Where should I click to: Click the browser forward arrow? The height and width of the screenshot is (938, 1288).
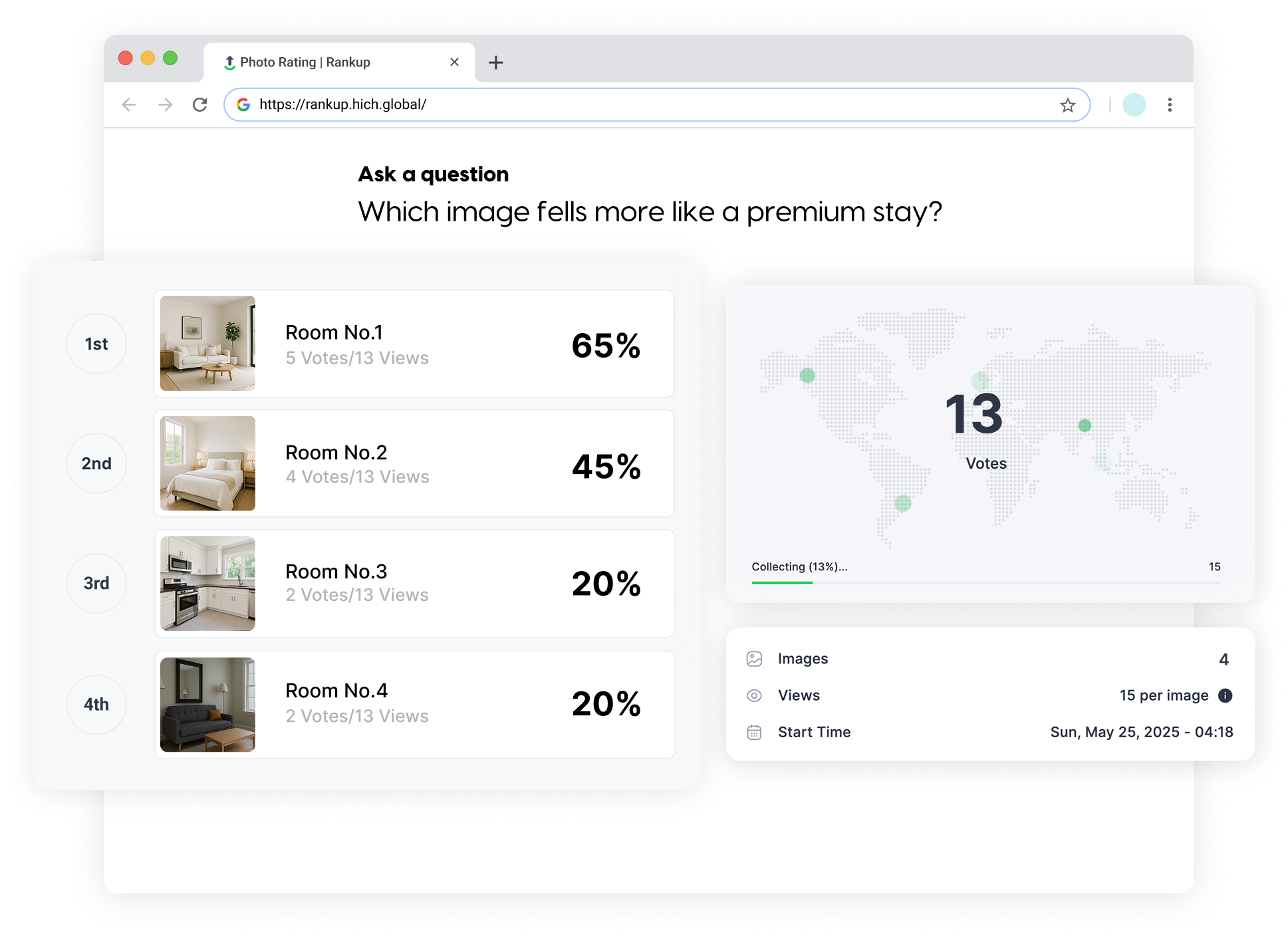[165, 104]
